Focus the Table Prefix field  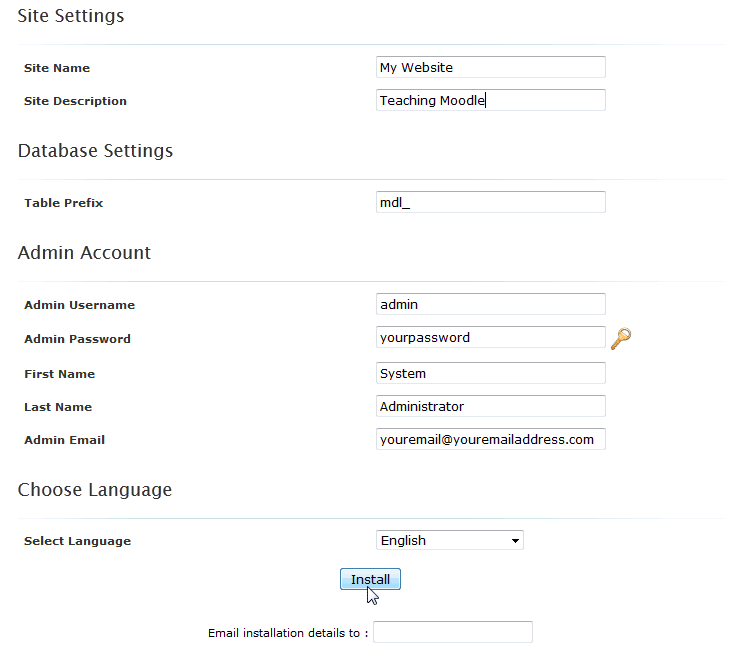pyautogui.click(x=490, y=202)
